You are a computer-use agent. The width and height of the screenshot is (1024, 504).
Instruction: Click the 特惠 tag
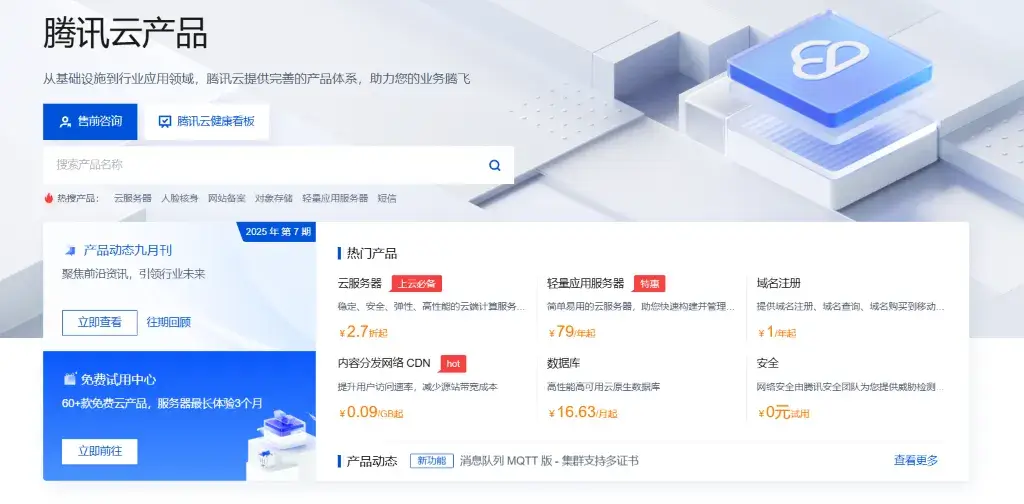tap(649, 283)
